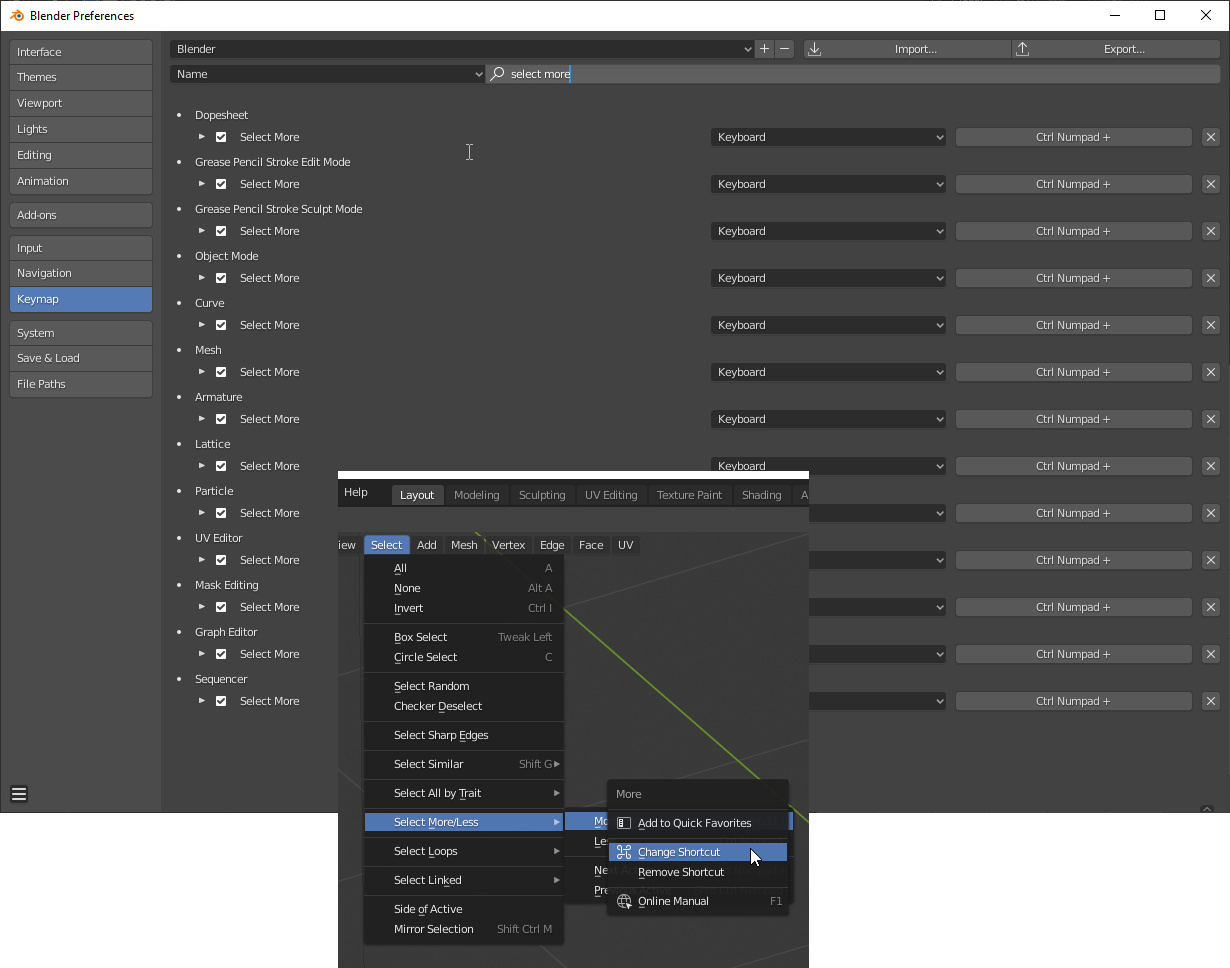Delete the Dopesheet shortcut with its X icon
The width and height of the screenshot is (1230, 968).
pos(1210,137)
